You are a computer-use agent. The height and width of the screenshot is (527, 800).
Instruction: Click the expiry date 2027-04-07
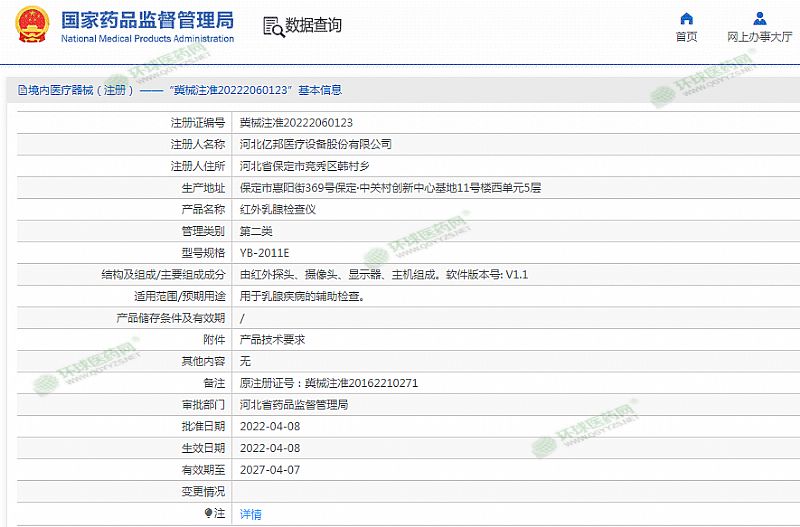(x=270, y=469)
